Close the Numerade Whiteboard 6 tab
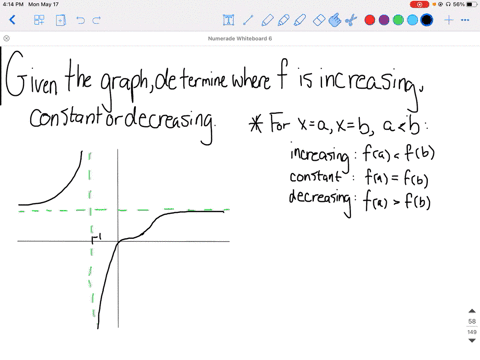Screen dimensions: 480x360 6,38
